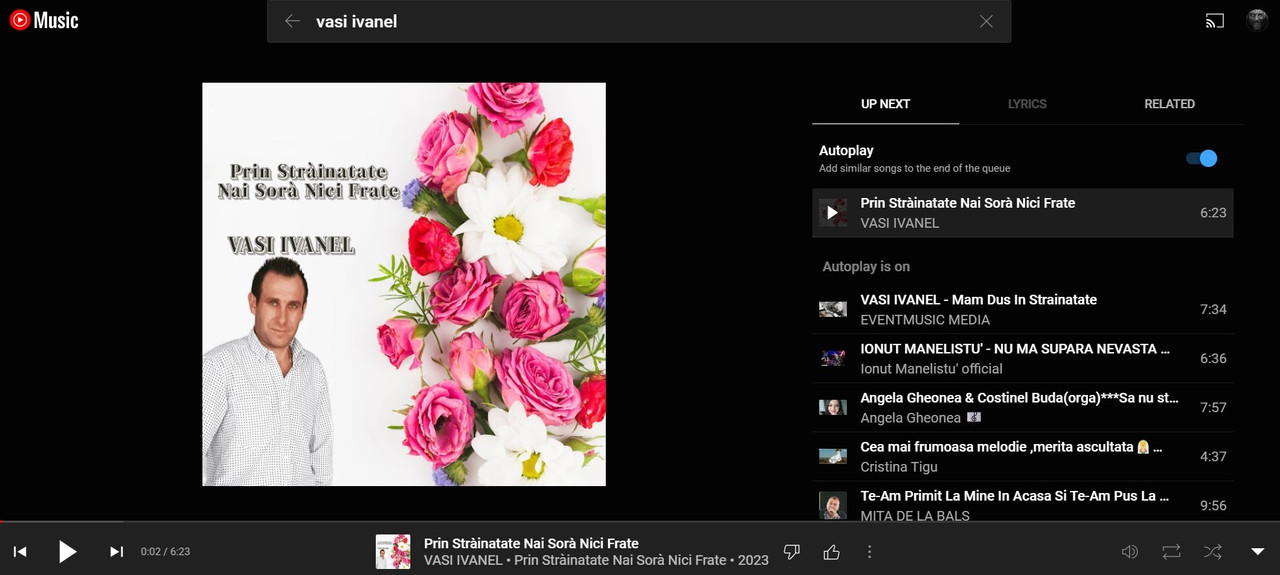Toggle the repeat mode icon
The image size is (1280, 575).
[x=1171, y=551]
